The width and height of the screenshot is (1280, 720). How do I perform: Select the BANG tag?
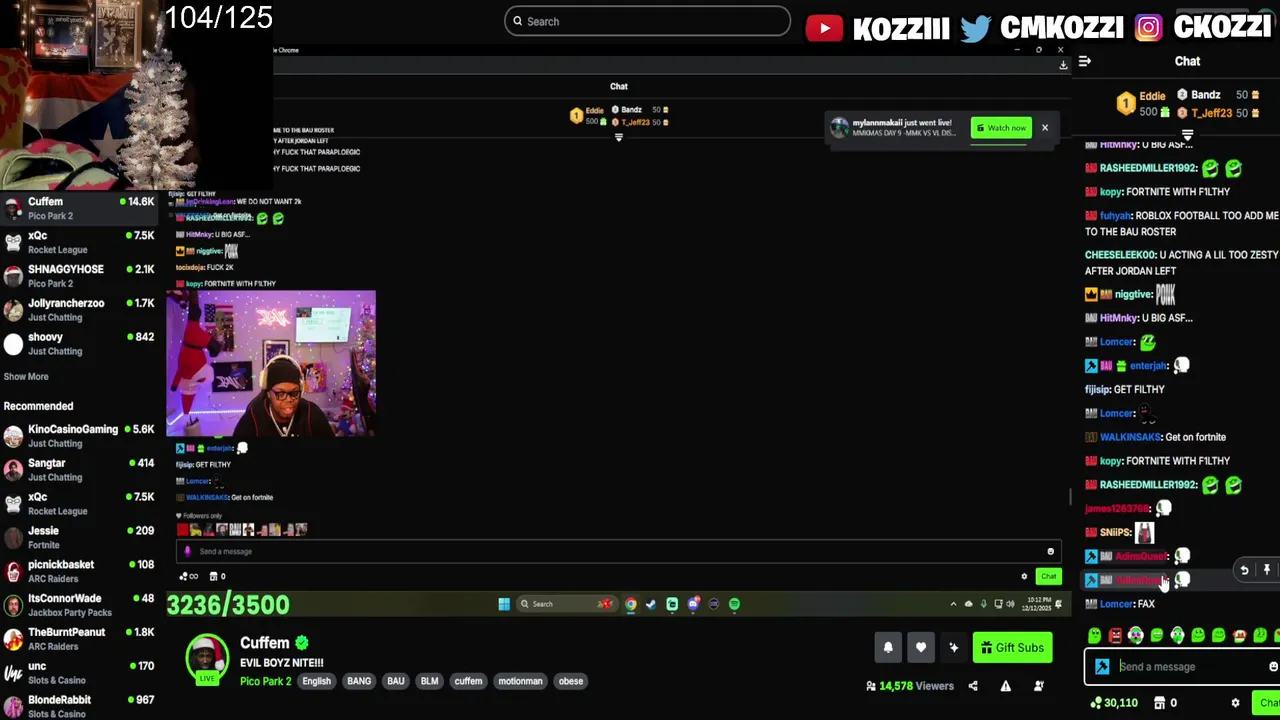point(359,681)
